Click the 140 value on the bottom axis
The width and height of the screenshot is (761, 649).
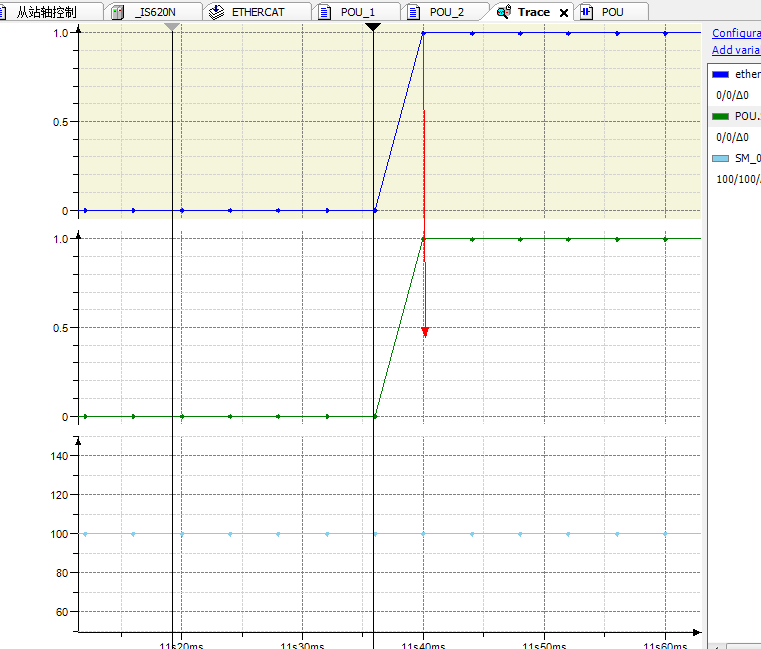pos(59,456)
